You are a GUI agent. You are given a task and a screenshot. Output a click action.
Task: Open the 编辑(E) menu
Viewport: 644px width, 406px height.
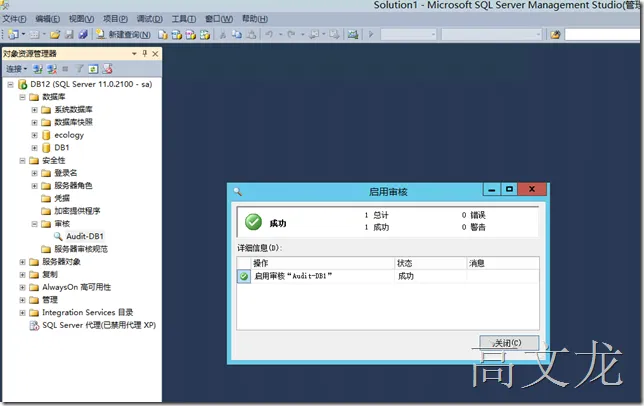coord(48,19)
